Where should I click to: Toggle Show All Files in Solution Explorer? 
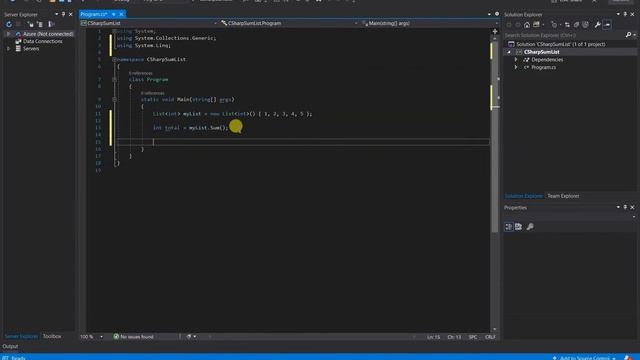pos(585,25)
